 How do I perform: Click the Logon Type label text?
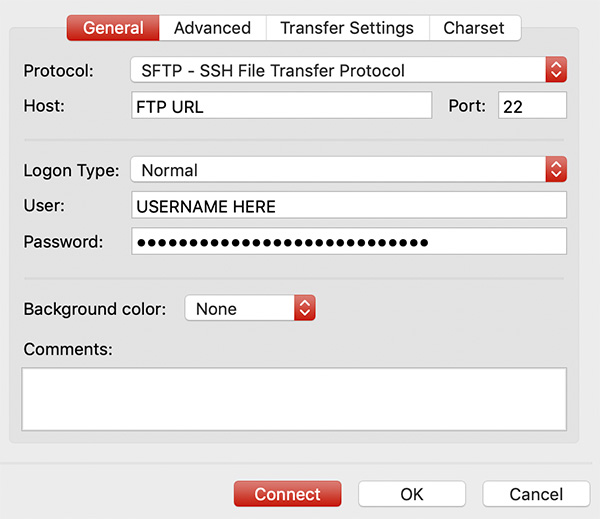[x=72, y=171]
